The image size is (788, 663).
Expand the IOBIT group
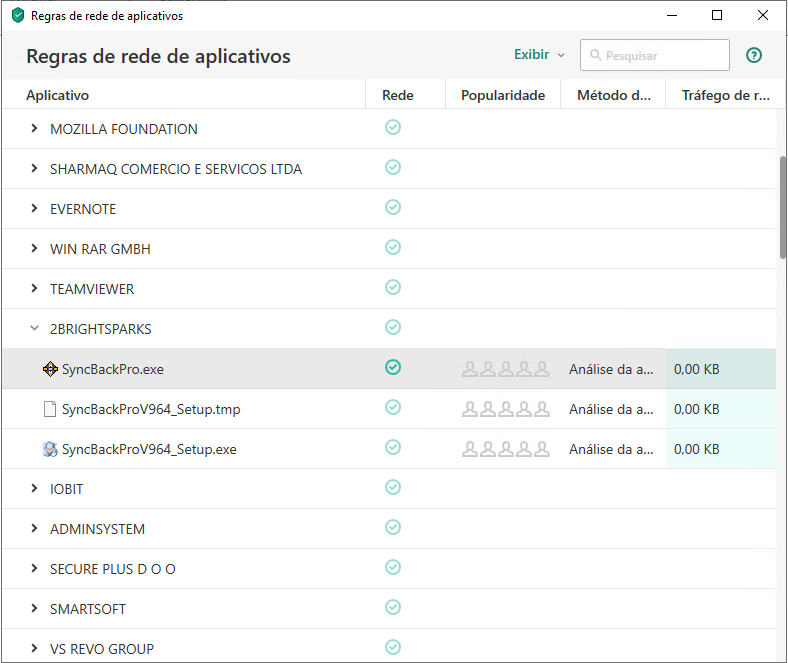pos(34,488)
